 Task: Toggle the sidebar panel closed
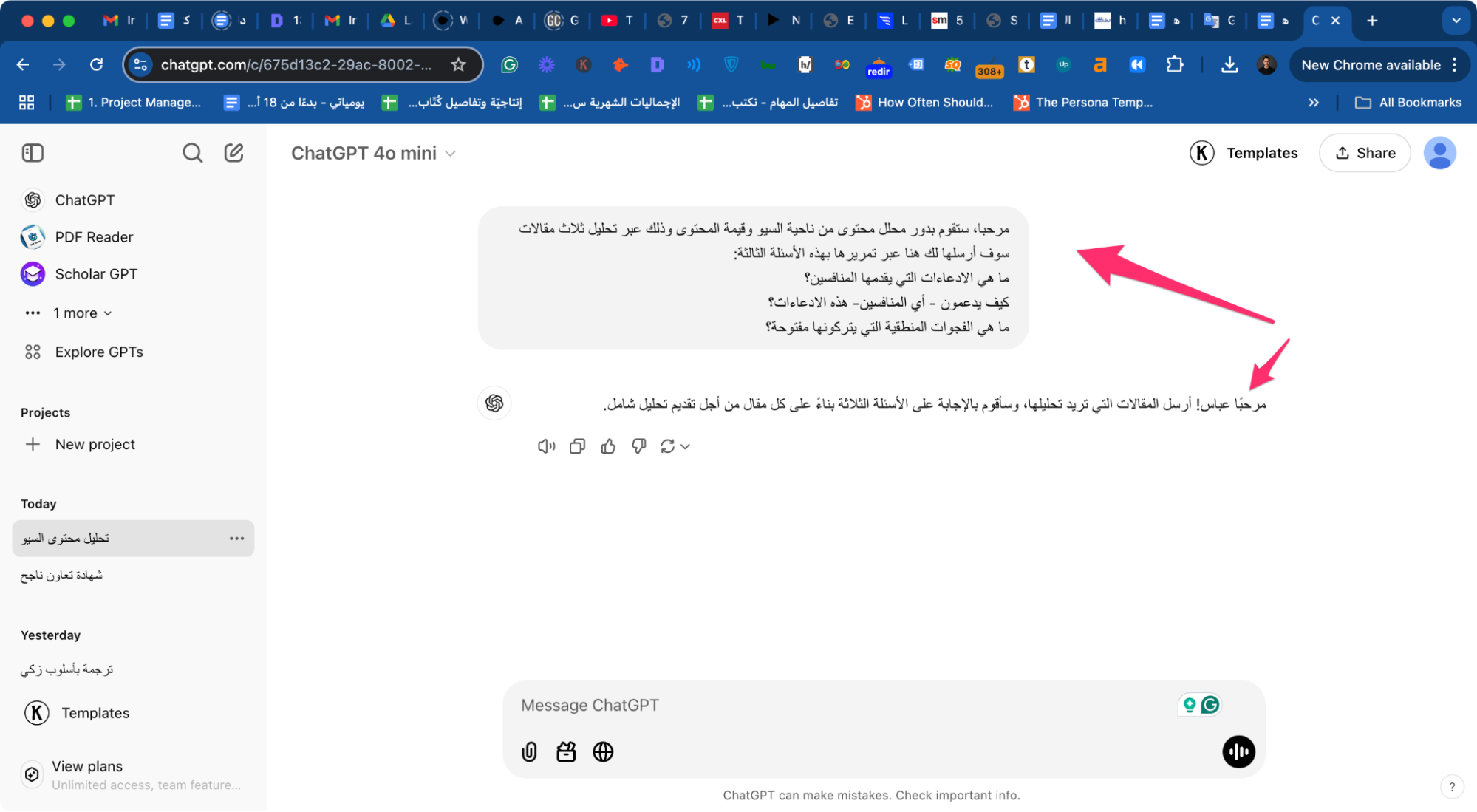pyautogui.click(x=33, y=153)
